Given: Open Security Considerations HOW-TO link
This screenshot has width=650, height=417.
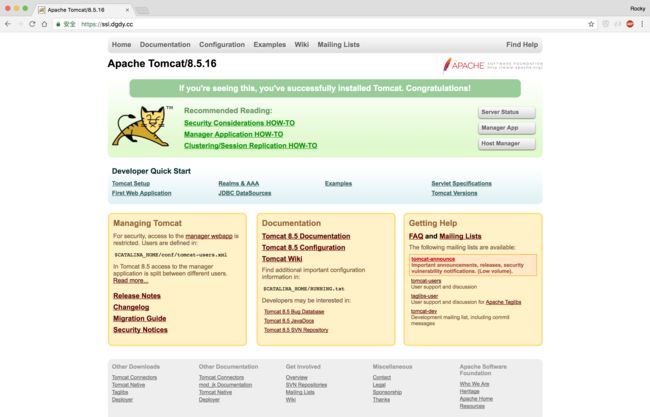Looking at the screenshot, I should click(239, 123).
